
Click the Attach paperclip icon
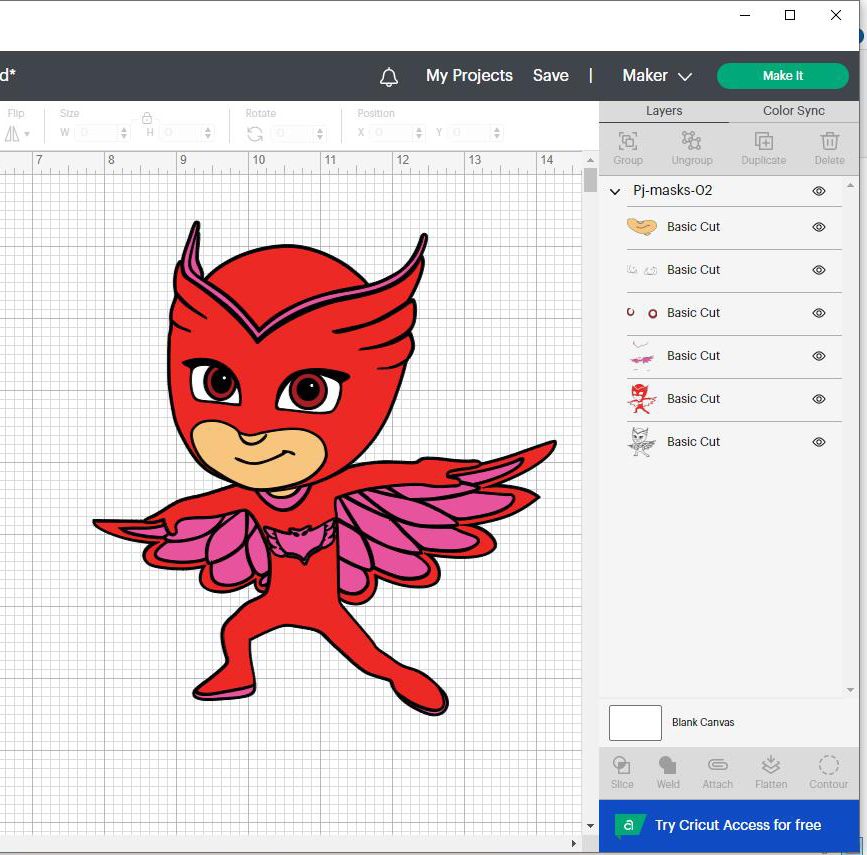(x=718, y=765)
